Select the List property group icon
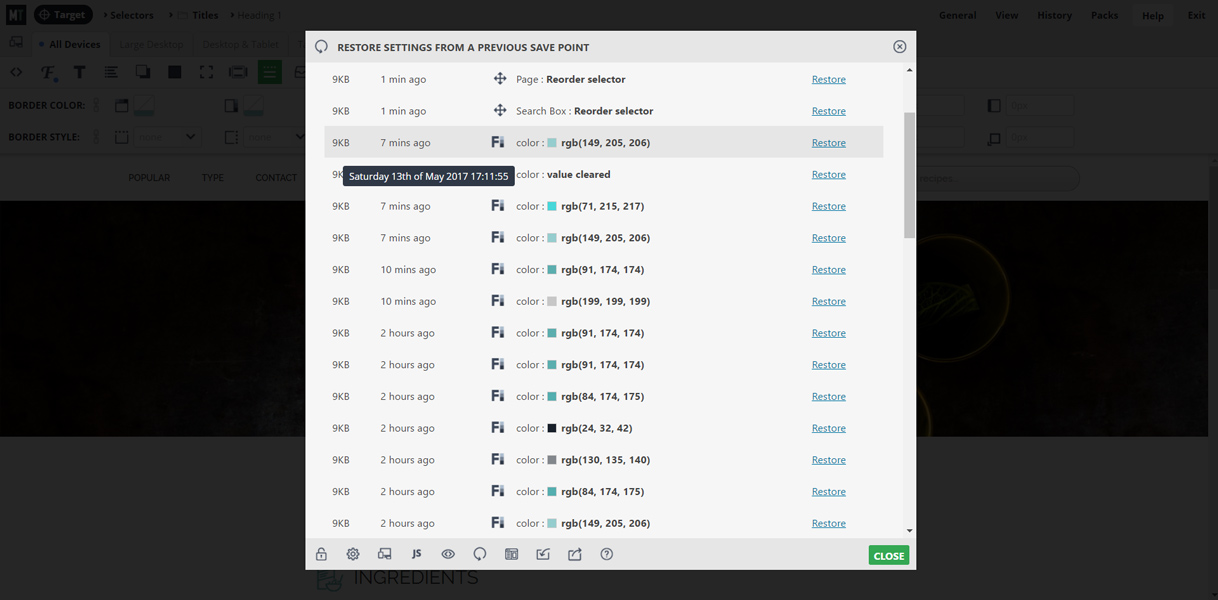This screenshot has width=1218, height=600. (111, 72)
